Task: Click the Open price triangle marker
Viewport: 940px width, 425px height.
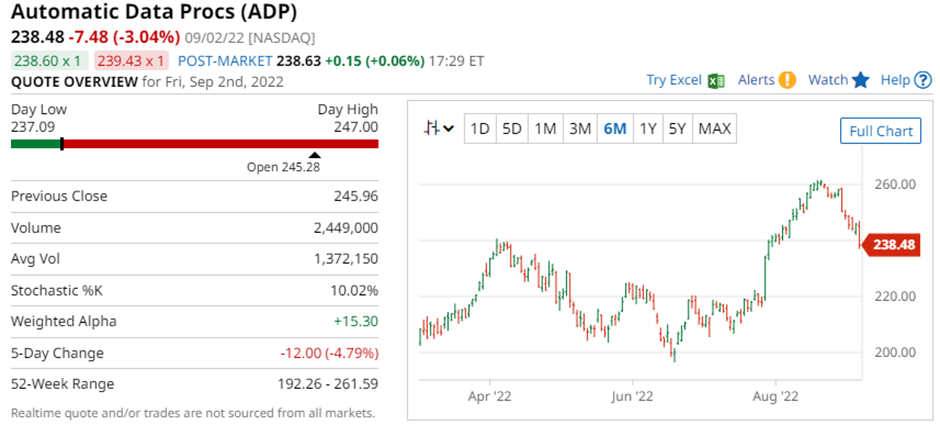Action: (314, 154)
